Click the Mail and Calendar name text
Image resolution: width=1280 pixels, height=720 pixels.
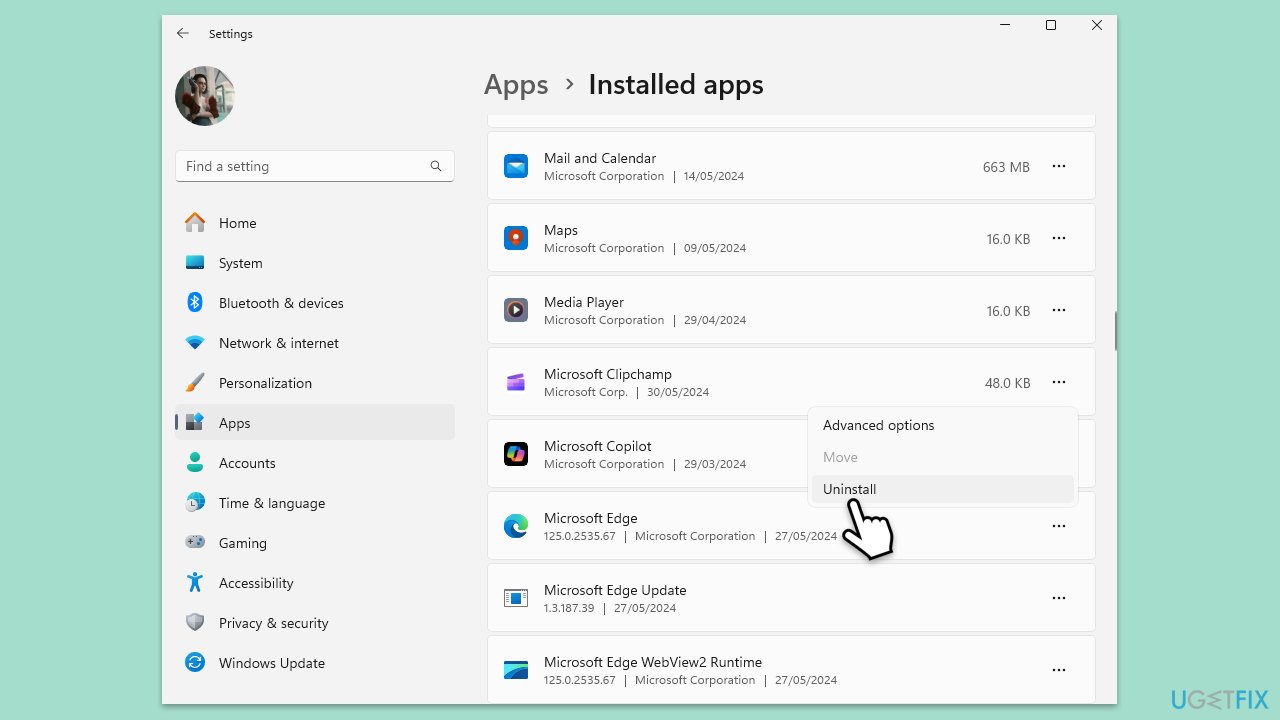pyautogui.click(x=600, y=158)
